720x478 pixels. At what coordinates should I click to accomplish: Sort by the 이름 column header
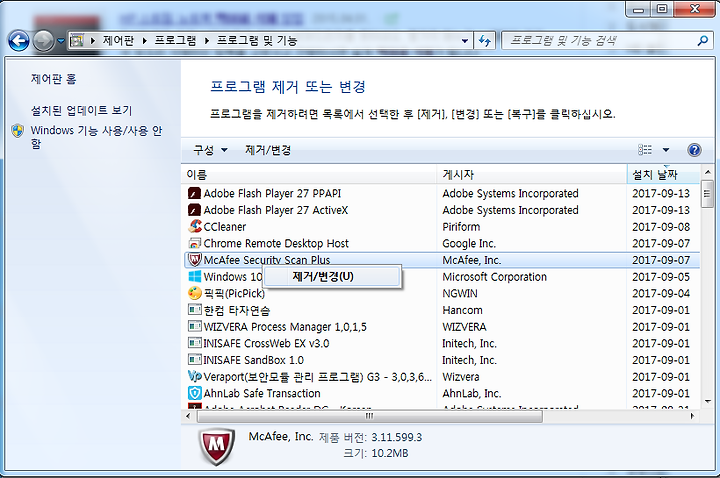309,174
